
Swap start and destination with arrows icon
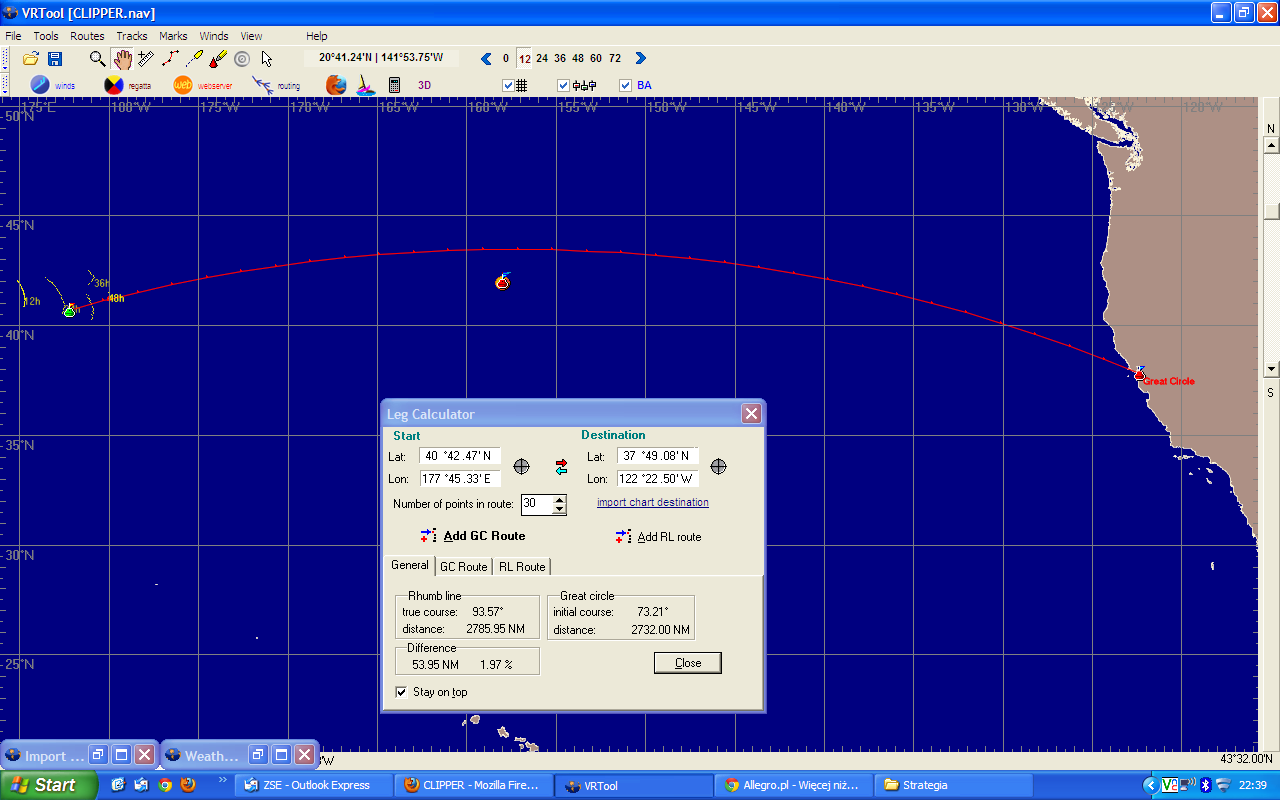point(561,467)
